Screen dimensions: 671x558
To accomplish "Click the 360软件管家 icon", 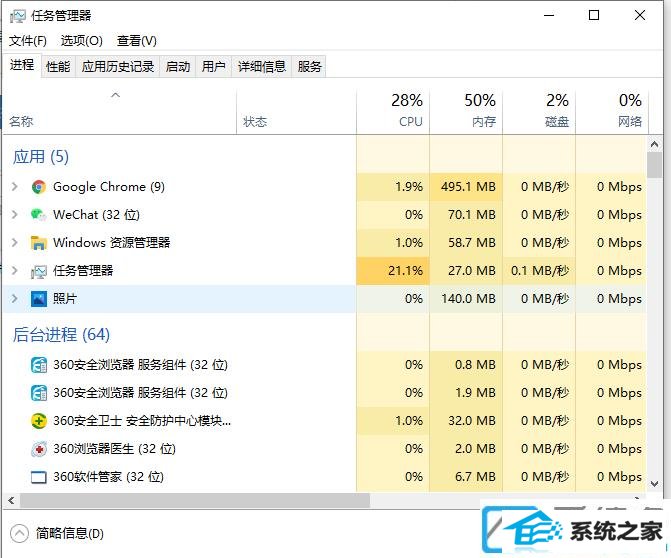I will [39, 477].
